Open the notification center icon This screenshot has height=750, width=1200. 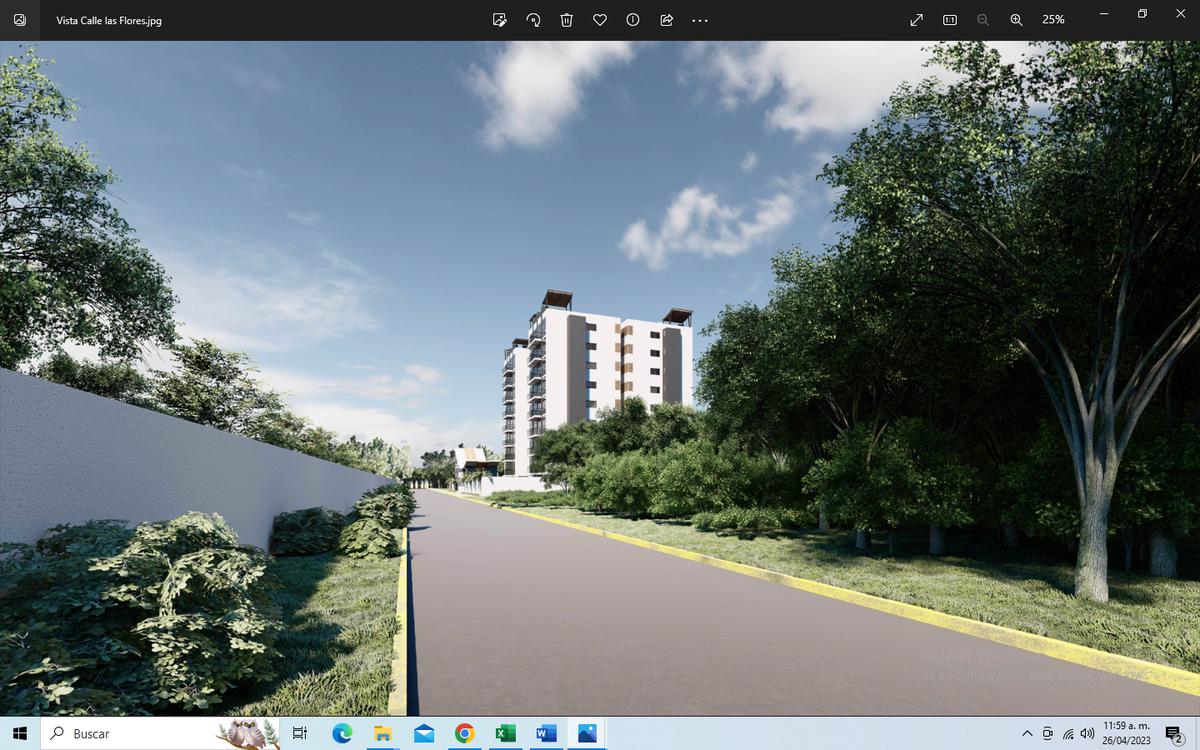click(x=1174, y=734)
